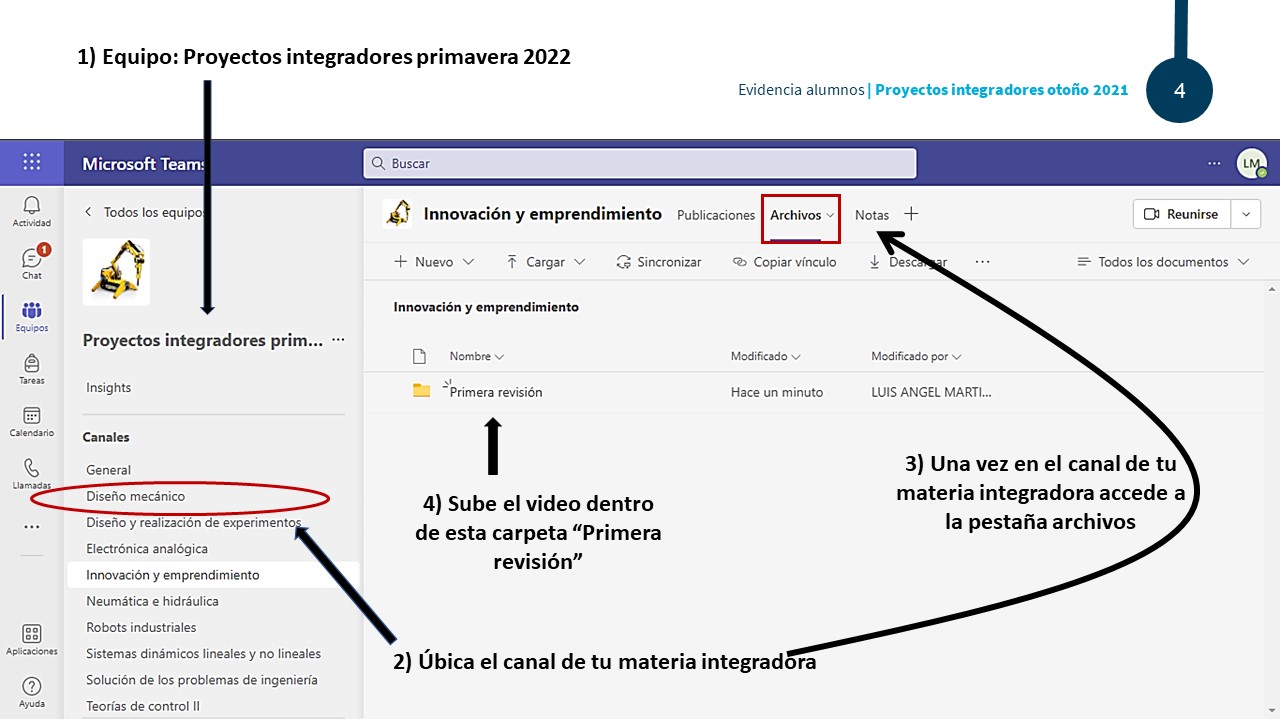Click the Sincronizar toolbar button
Image resolution: width=1280 pixels, height=720 pixels.
pos(659,262)
